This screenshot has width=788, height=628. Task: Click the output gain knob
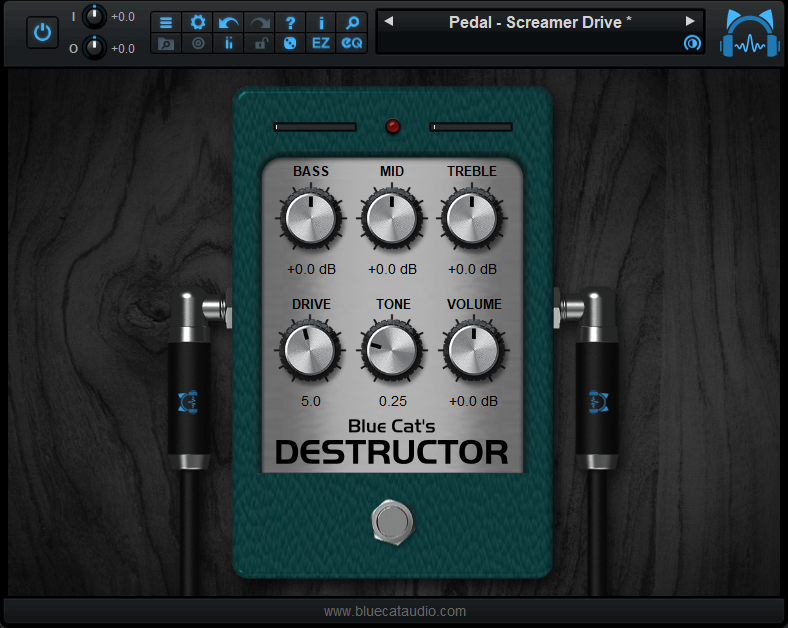pos(94,48)
